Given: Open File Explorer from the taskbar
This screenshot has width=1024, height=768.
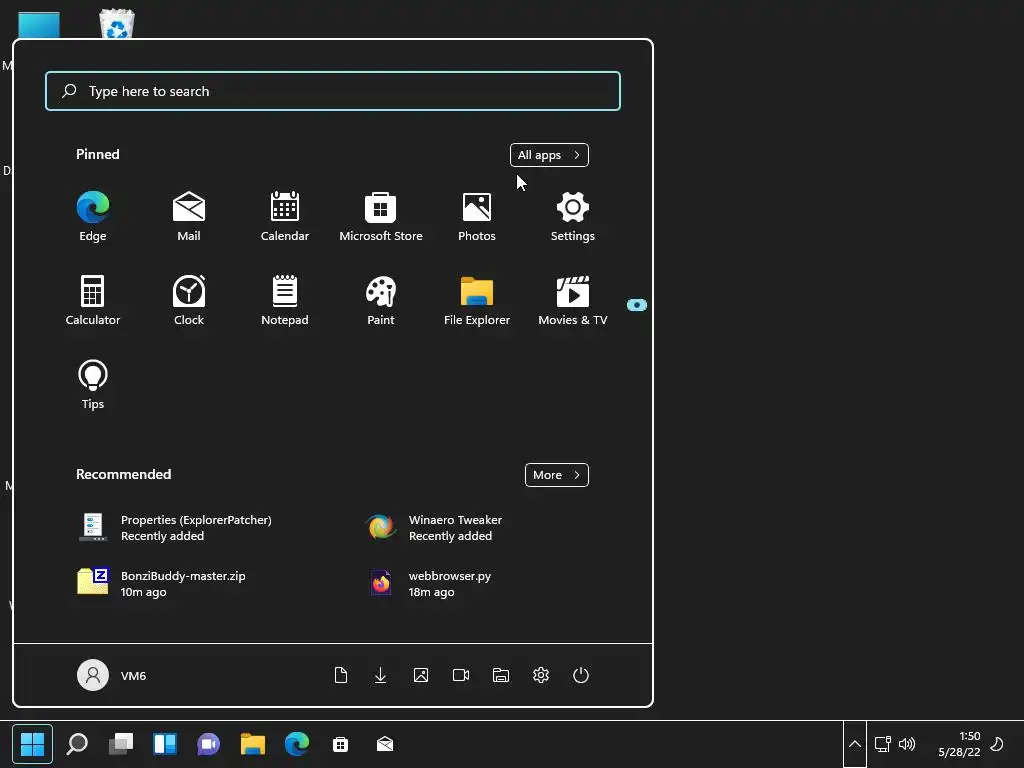Looking at the screenshot, I should (x=253, y=744).
